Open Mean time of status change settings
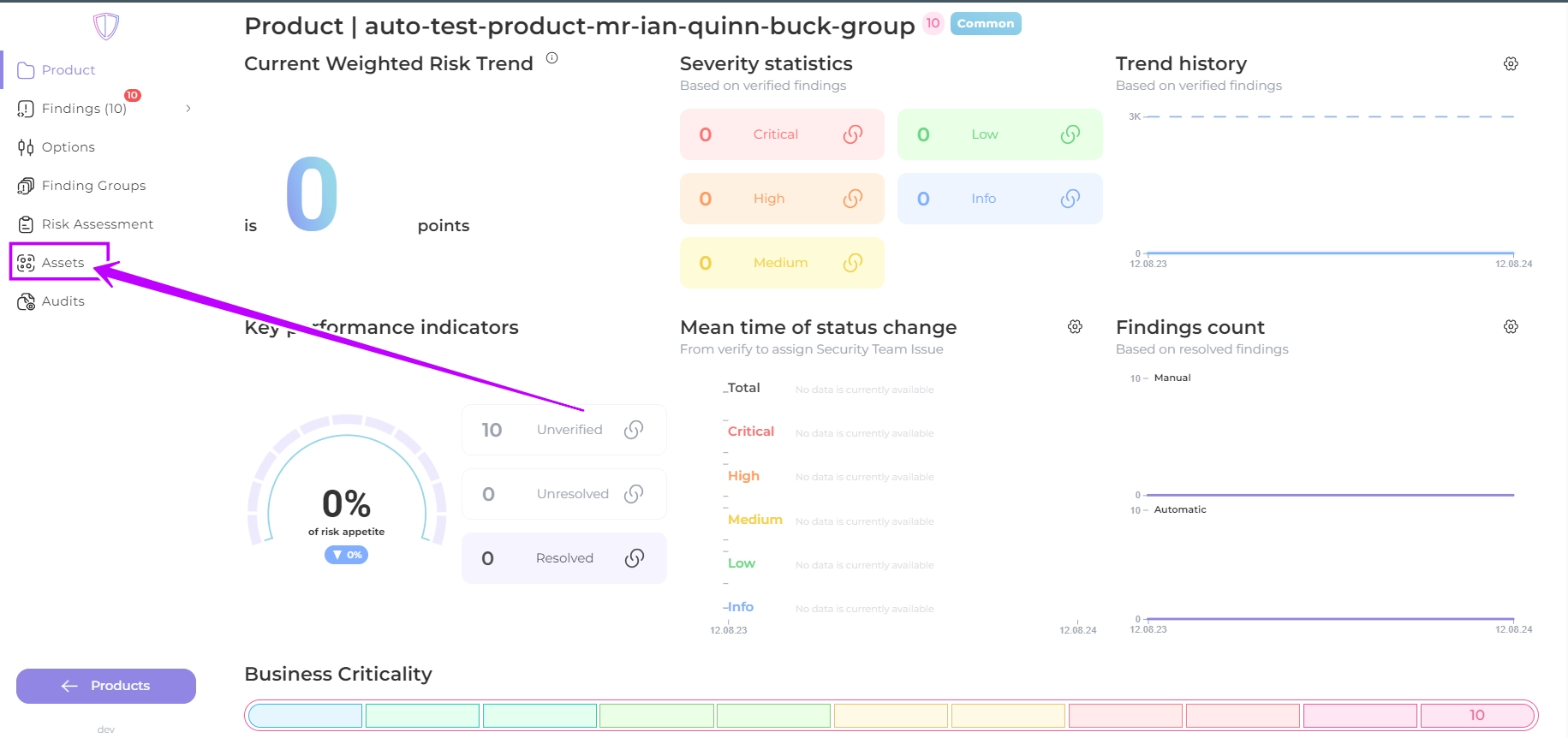The image size is (1568, 738). tap(1075, 327)
